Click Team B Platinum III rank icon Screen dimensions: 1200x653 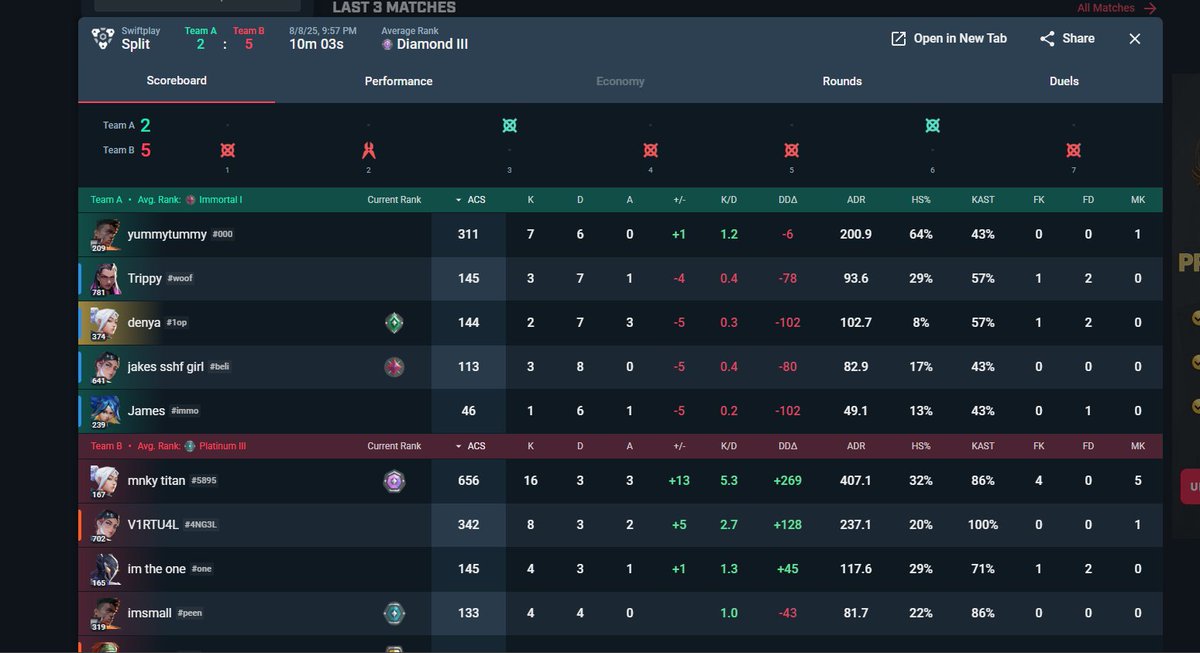coord(190,446)
